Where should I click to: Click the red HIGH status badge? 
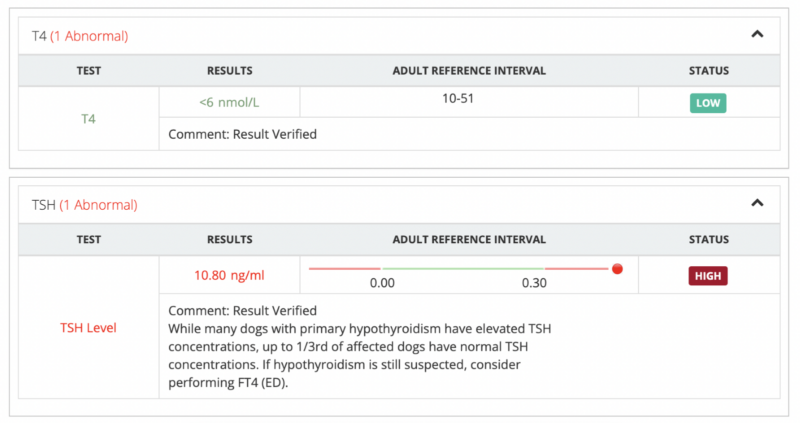708,276
